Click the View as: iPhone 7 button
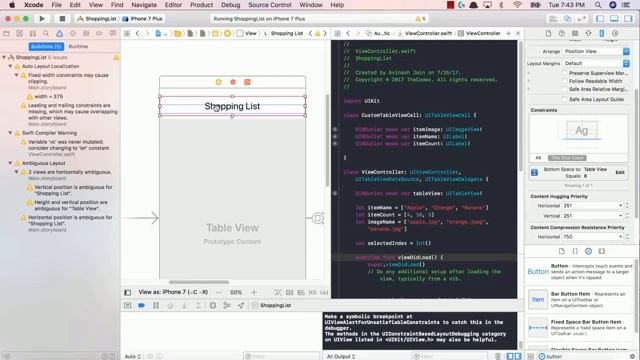Image resolution: width=640 pixels, height=360 pixels. pos(173,292)
